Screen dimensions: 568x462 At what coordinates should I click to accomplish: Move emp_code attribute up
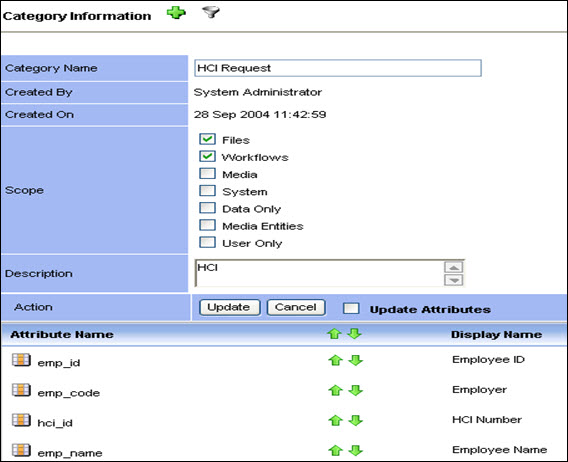pyautogui.click(x=335, y=390)
